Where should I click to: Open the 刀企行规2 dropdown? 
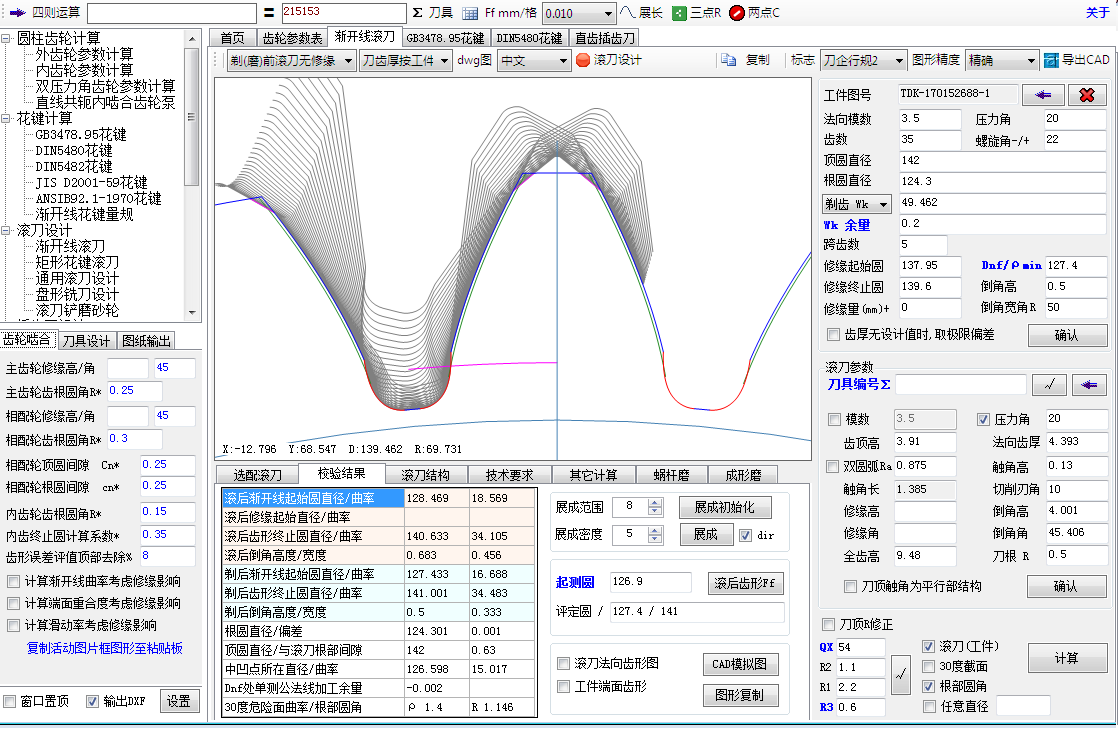click(x=899, y=61)
